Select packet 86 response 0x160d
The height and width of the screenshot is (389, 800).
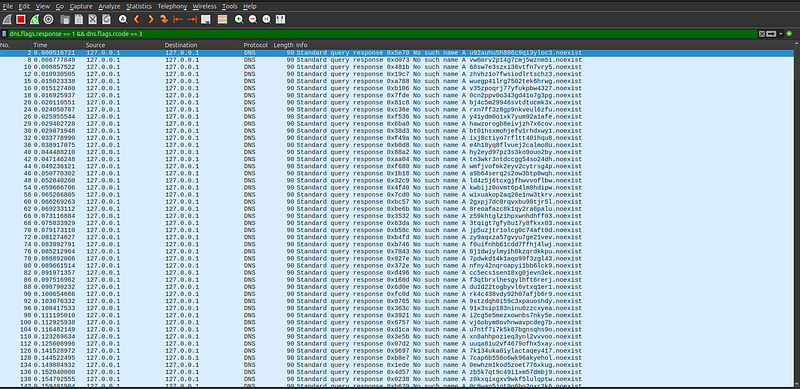396,280
